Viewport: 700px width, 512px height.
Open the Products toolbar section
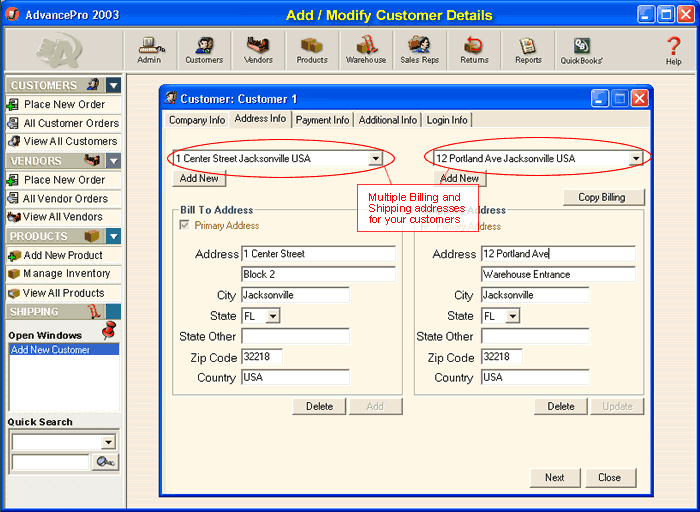(x=312, y=50)
